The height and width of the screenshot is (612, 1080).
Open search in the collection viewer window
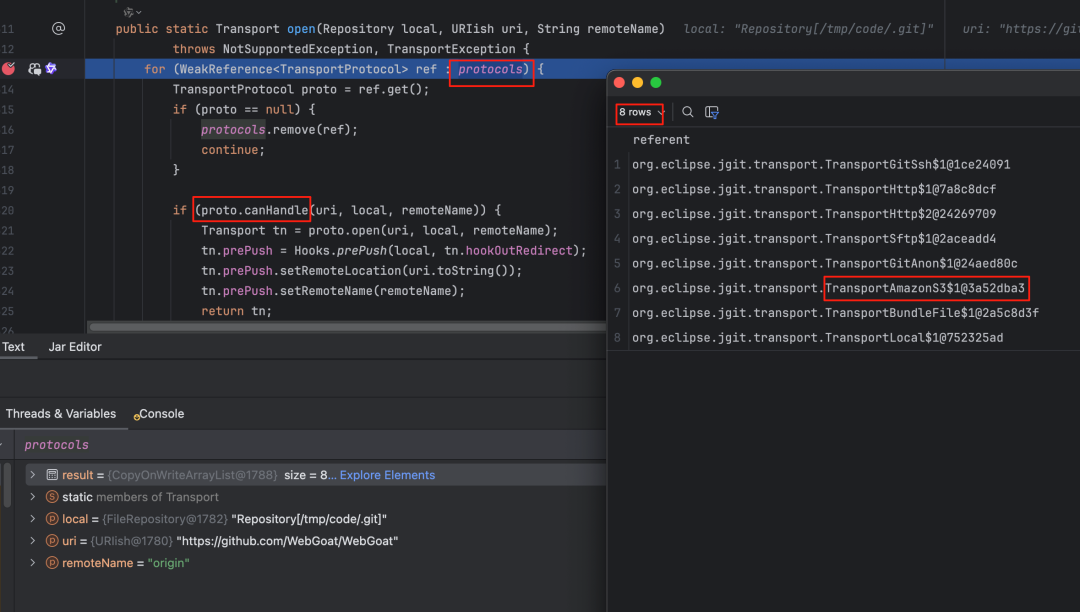coord(687,112)
